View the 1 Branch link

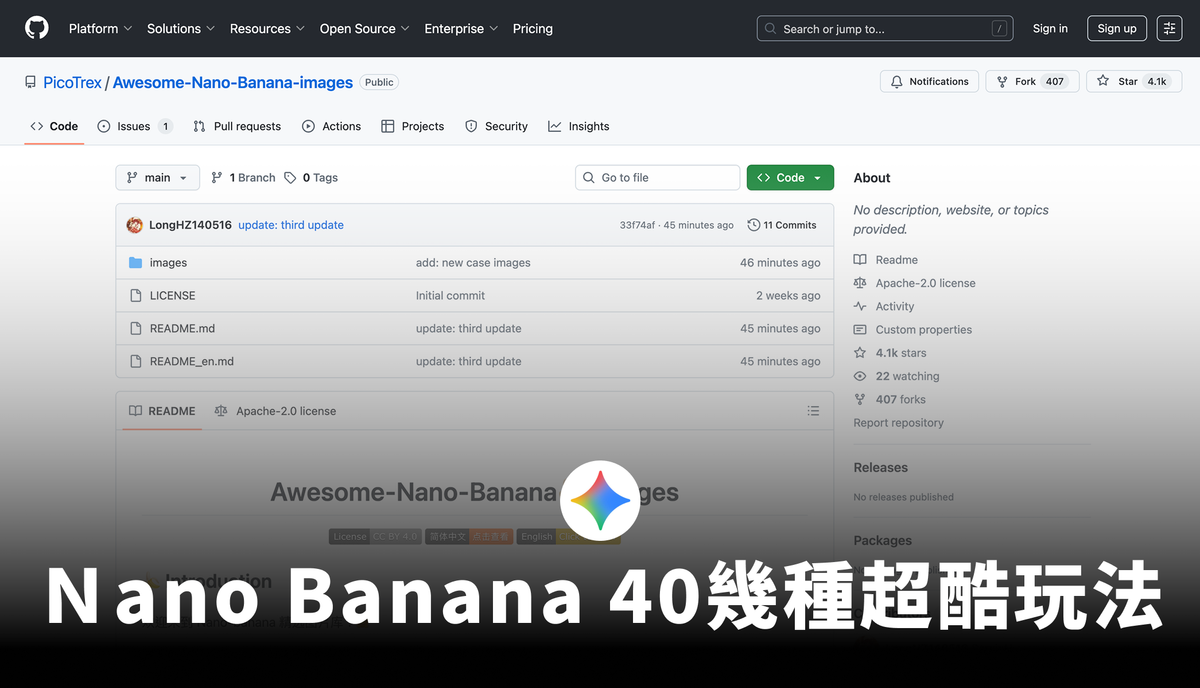click(x=243, y=178)
